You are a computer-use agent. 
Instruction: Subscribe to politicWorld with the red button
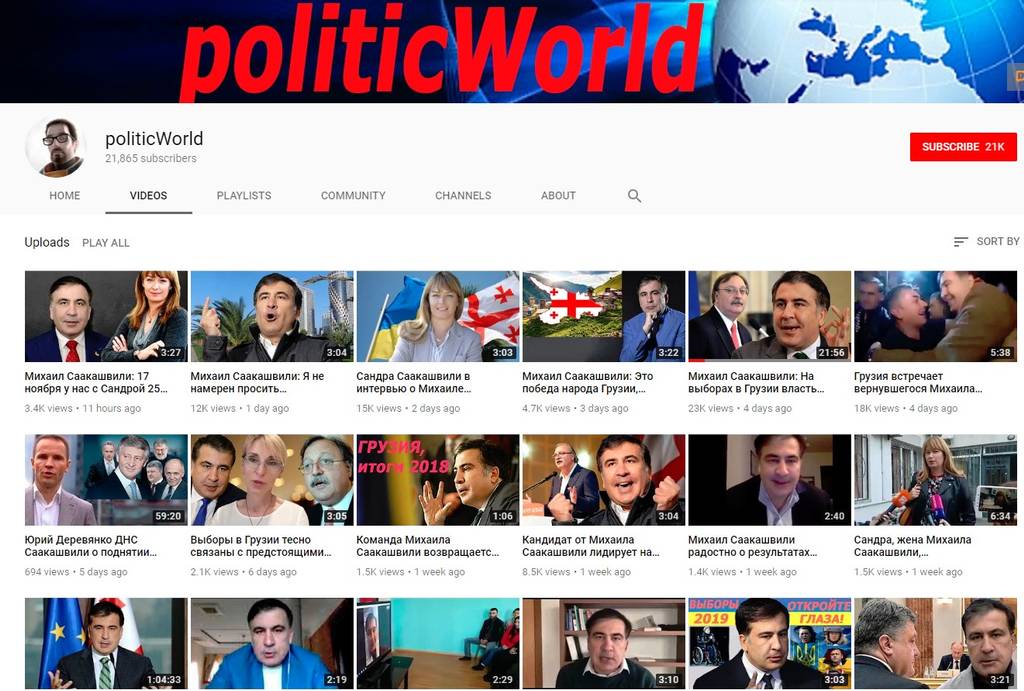click(963, 147)
